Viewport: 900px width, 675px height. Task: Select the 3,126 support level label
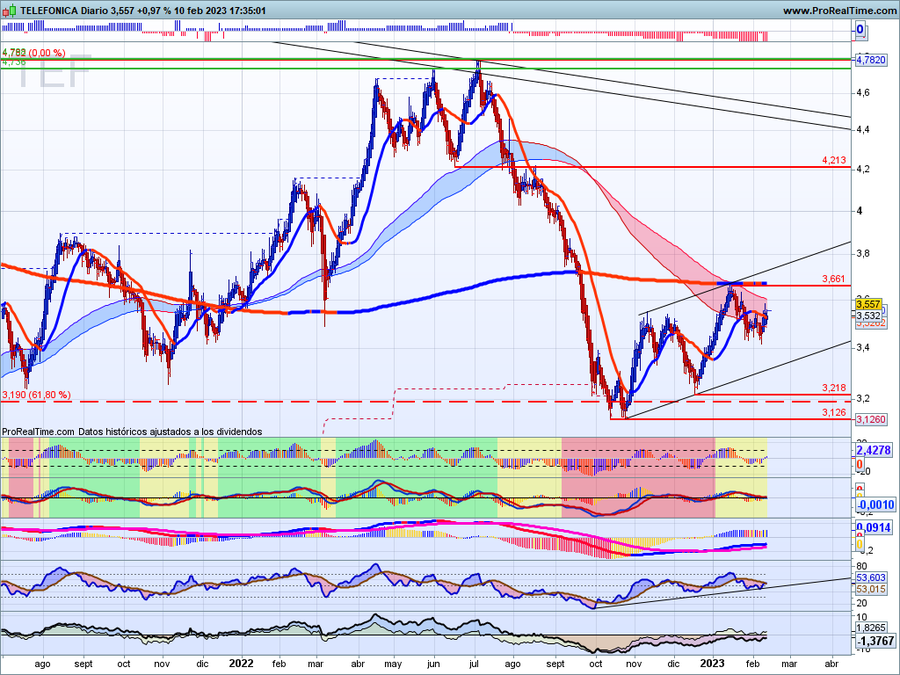[x=833, y=413]
